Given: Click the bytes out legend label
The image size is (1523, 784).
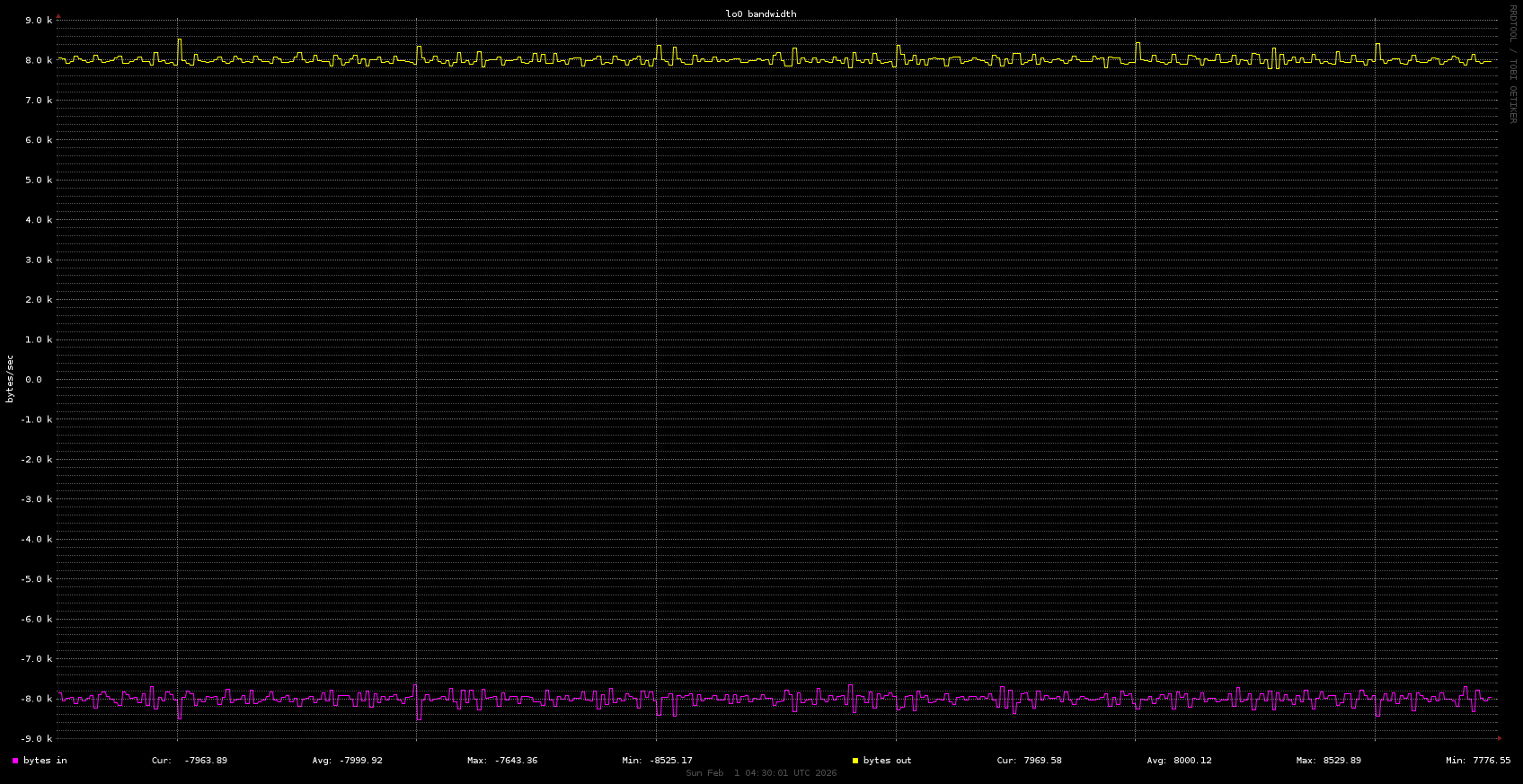Looking at the screenshot, I should click(887, 761).
